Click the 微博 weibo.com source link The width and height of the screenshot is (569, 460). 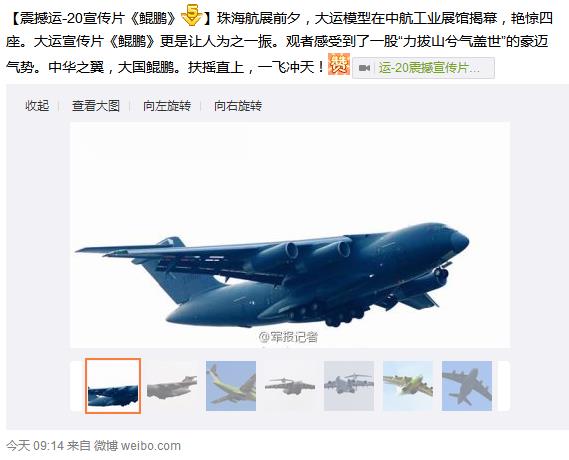tap(137, 445)
